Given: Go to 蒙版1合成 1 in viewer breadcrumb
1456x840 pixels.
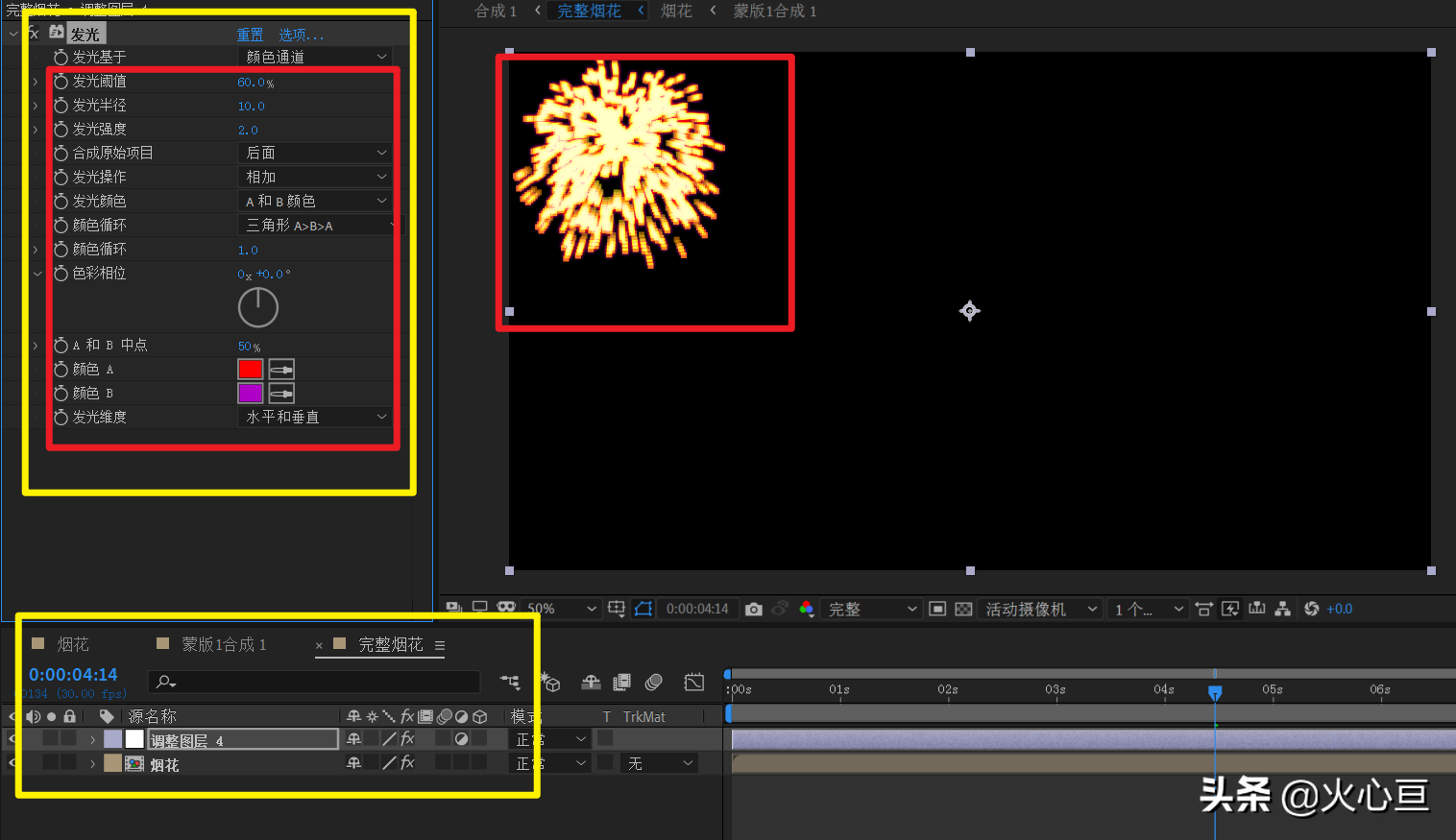Looking at the screenshot, I should [x=774, y=11].
